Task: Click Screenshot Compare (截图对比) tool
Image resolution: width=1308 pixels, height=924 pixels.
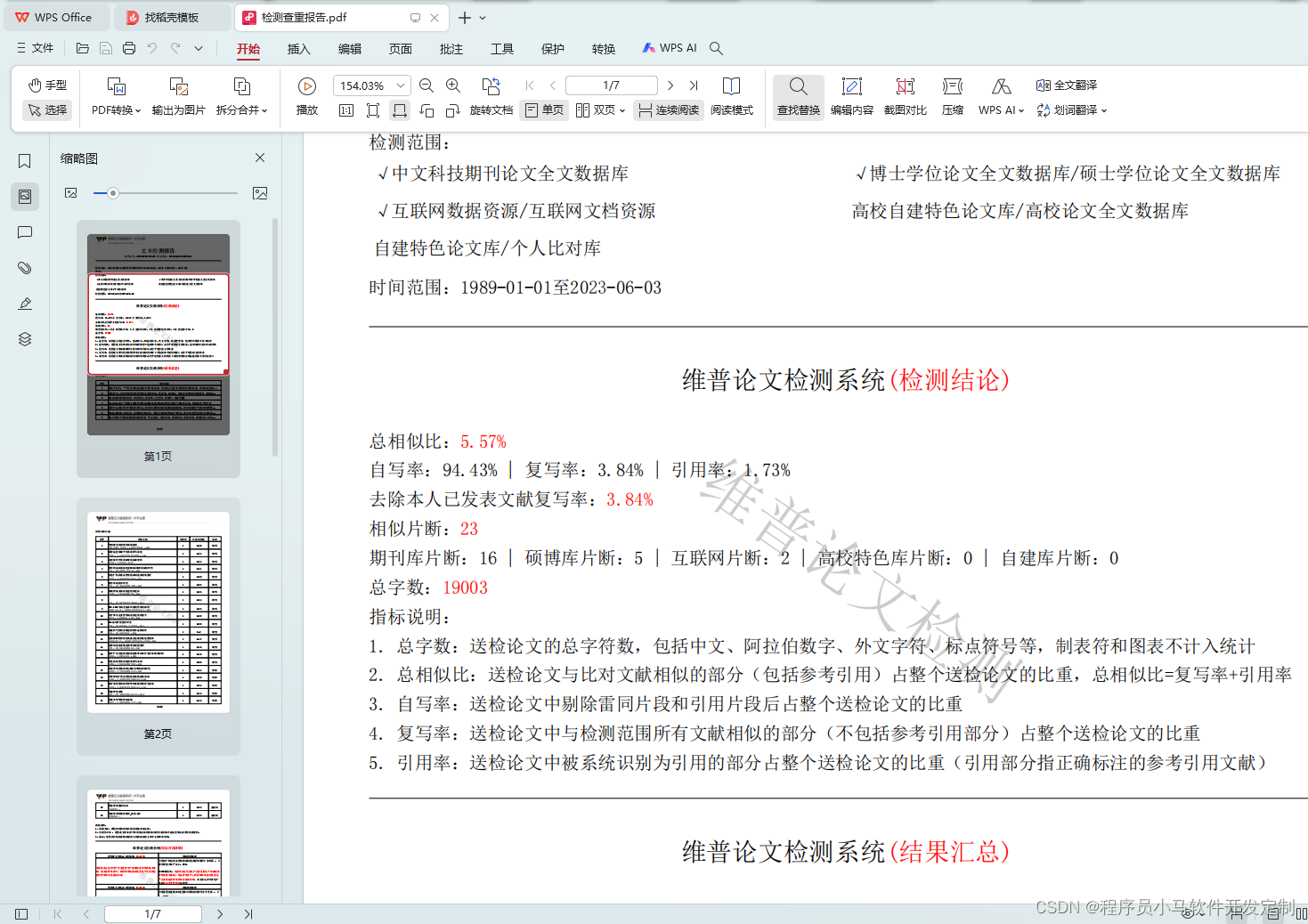Action: [906, 96]
